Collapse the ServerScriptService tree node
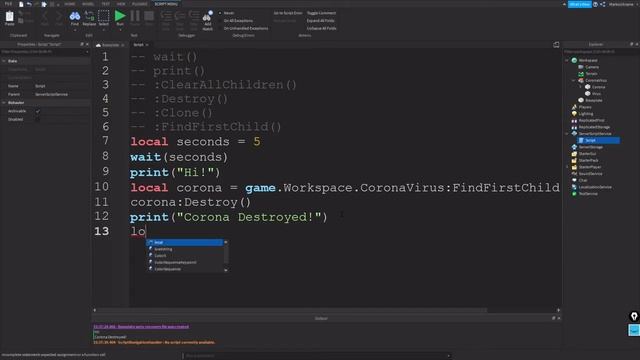Screen dimensions: 640x360 click(567, 133)
